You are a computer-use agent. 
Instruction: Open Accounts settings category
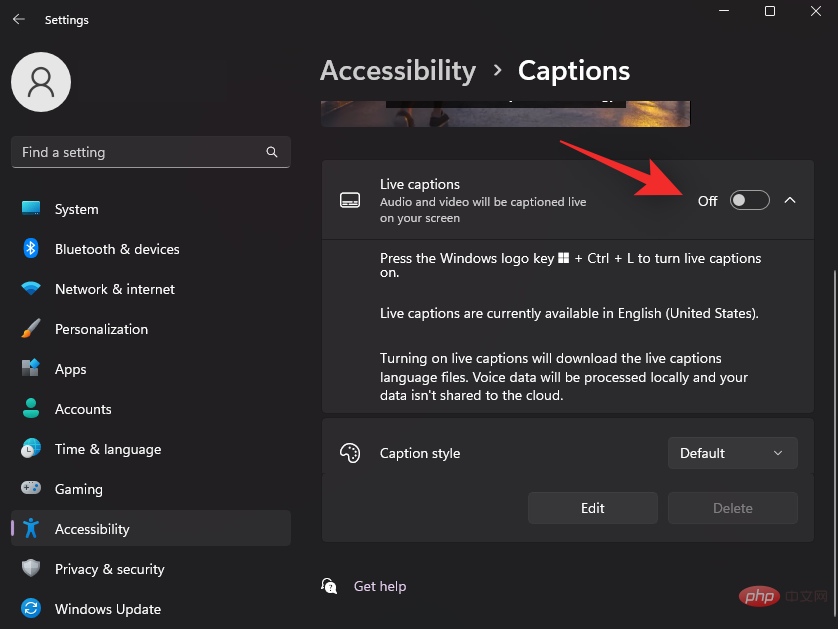(151, 409)
